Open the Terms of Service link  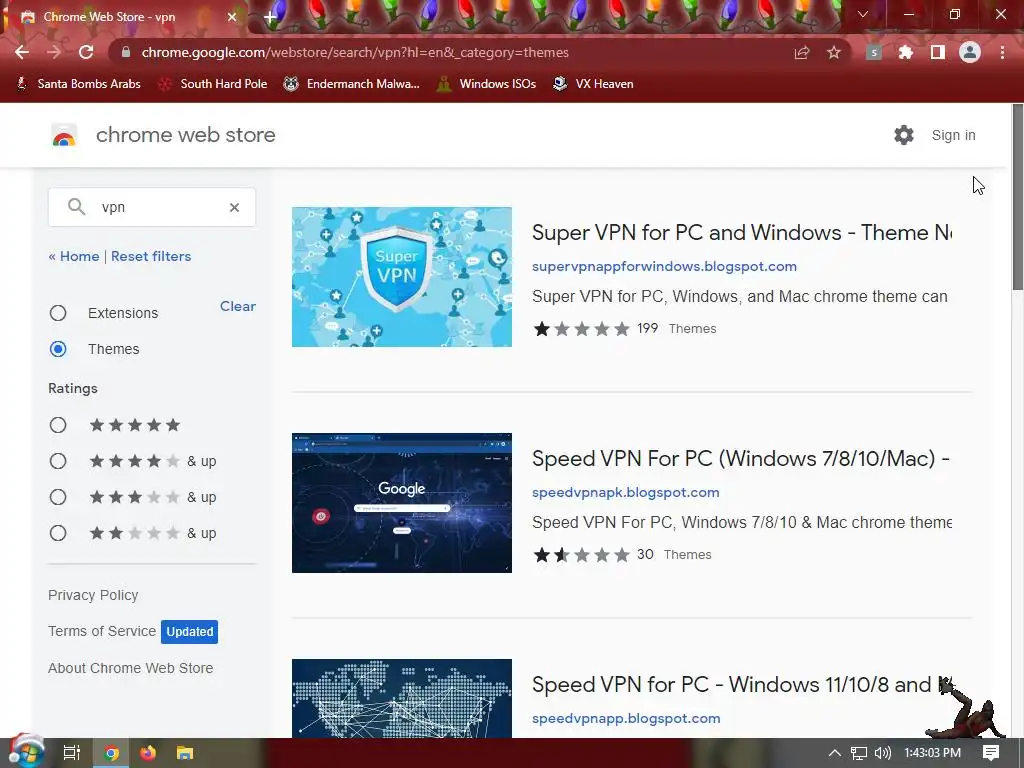pyautogui.click(x=102, y=631)
